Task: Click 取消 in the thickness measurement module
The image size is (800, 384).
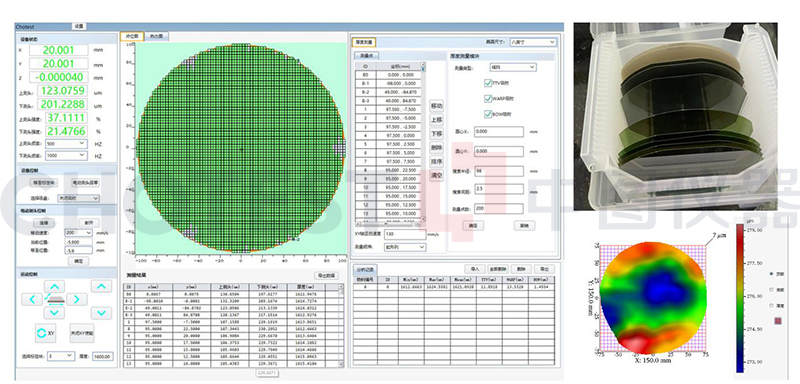Action: point(524,225)
